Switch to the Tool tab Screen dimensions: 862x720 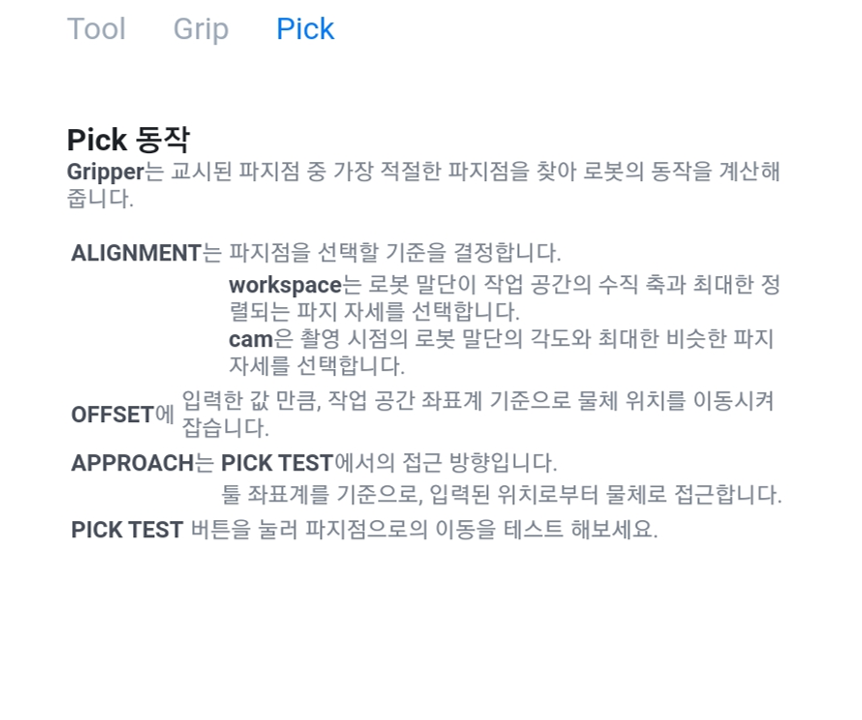coord(96,29)
